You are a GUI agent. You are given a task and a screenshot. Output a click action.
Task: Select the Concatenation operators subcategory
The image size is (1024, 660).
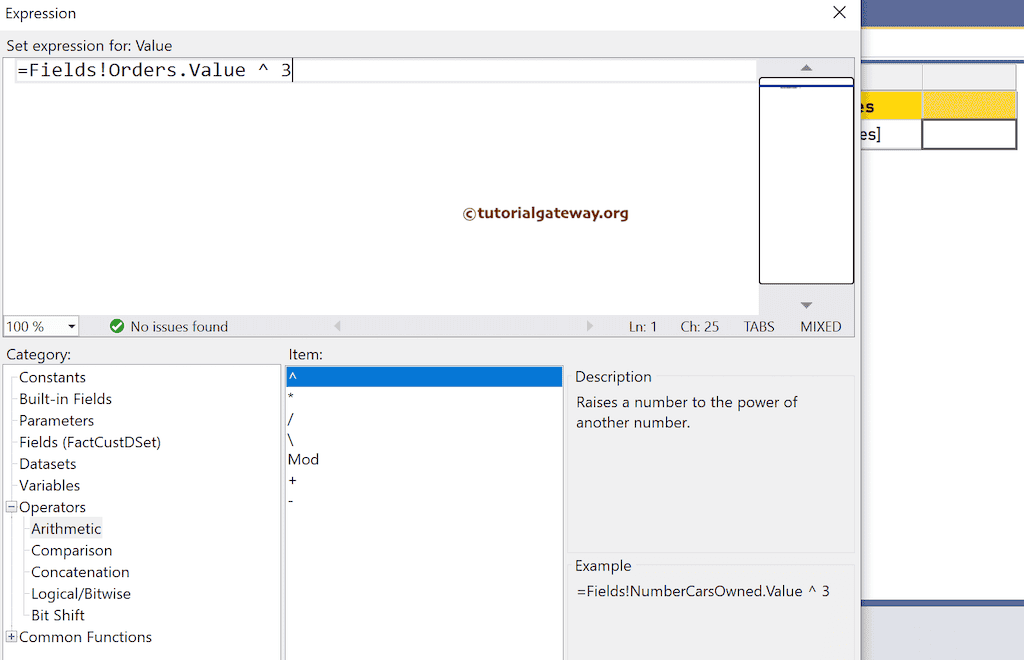point(80,572)
